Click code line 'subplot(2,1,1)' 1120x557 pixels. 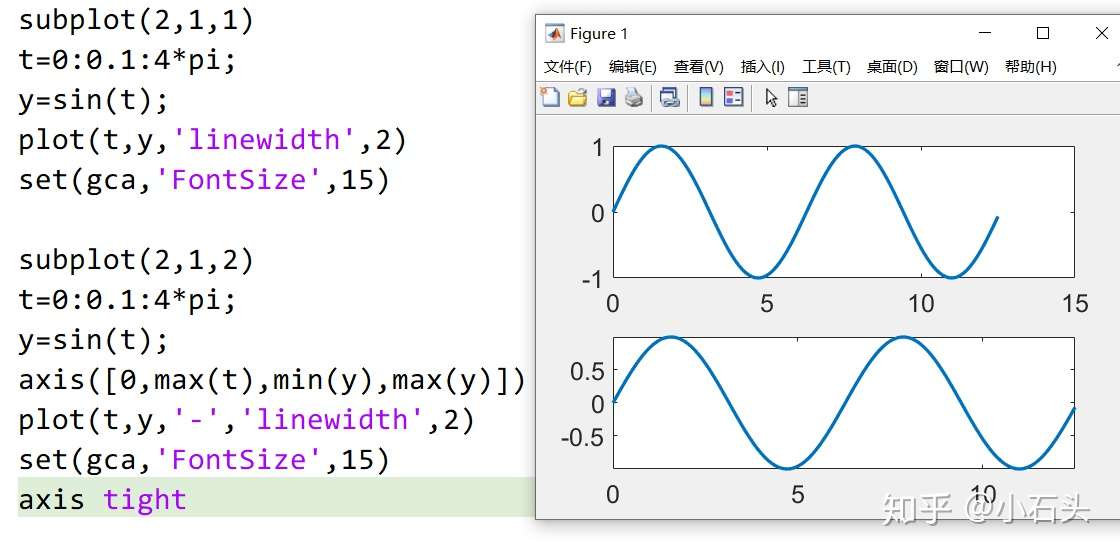pos(136,20)
